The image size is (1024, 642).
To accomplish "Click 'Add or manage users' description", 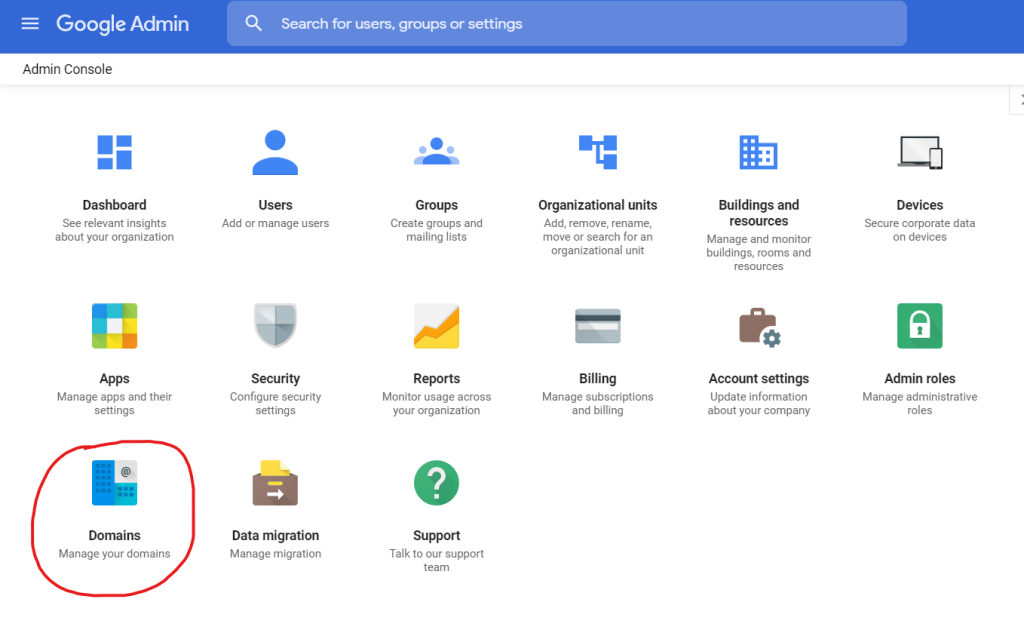I will click(275, 223).
